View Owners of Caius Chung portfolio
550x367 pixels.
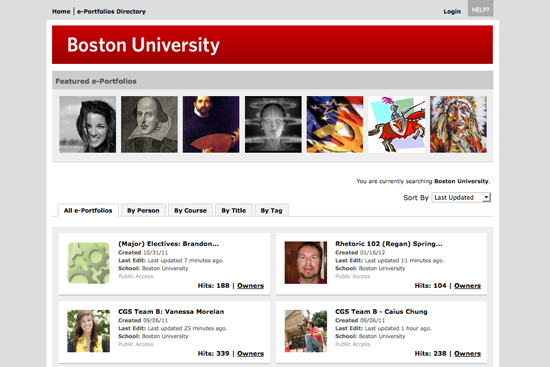point(468,353)
